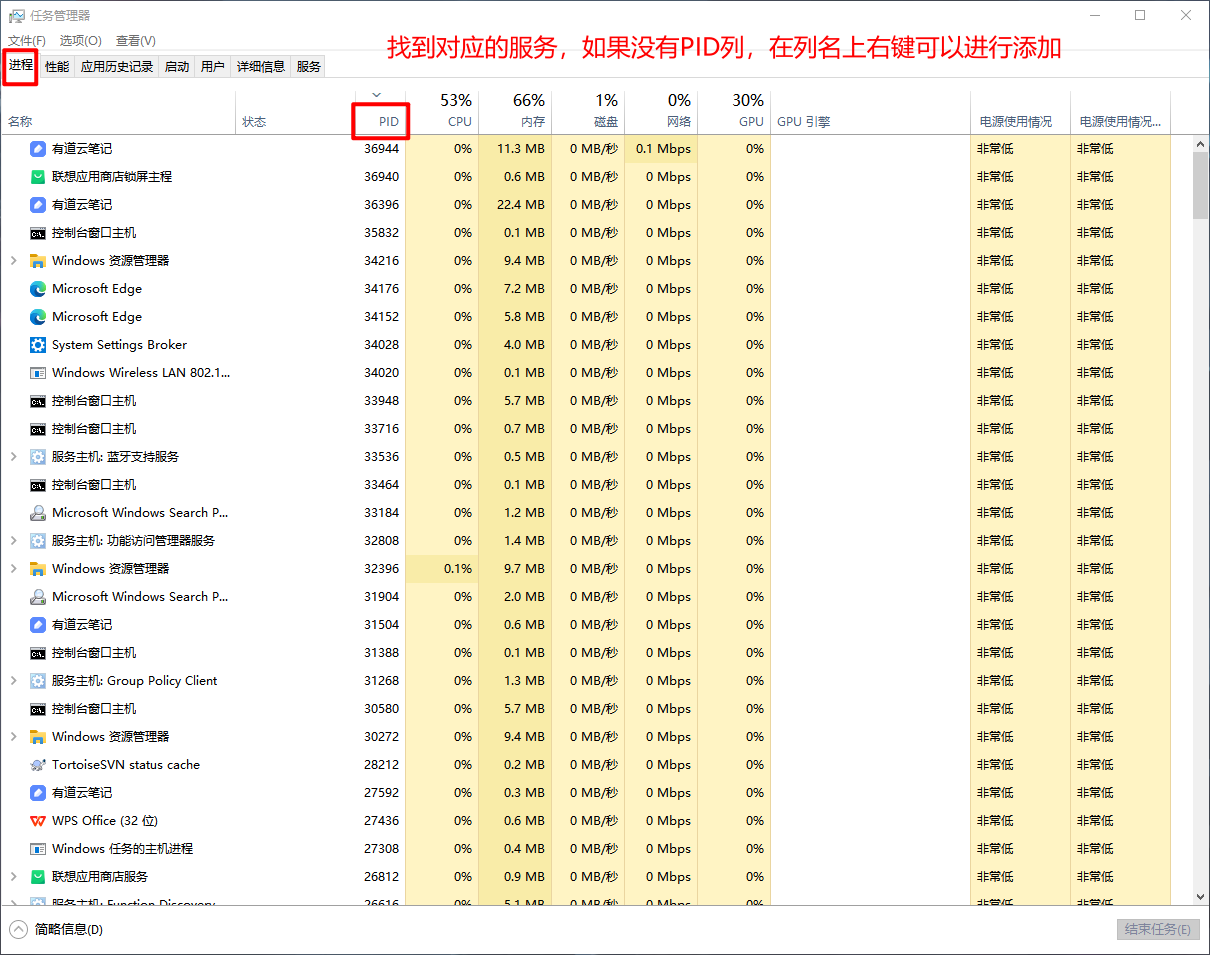Click the 有道云笔记 icon in row PID 31504
Image resolution: width=1210 pixels, height=955 pixels.
click(38, 624)
